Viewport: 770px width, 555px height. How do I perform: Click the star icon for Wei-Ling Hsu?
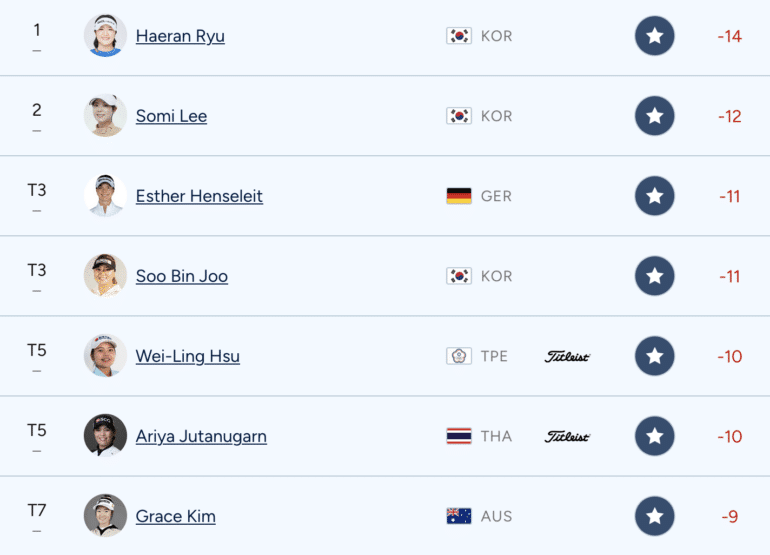click(x=655, y=356)
